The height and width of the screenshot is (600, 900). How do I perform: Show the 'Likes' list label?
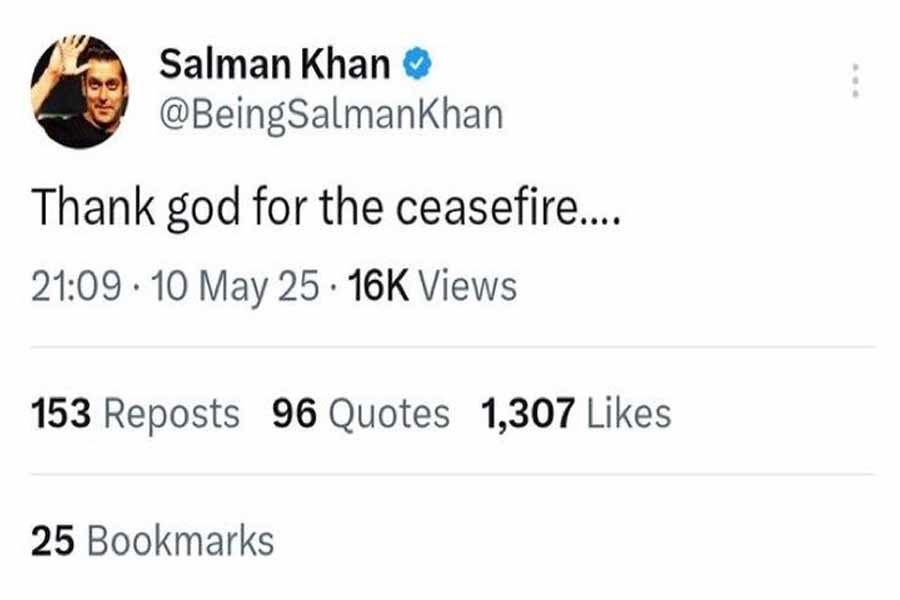pos(629,413)
